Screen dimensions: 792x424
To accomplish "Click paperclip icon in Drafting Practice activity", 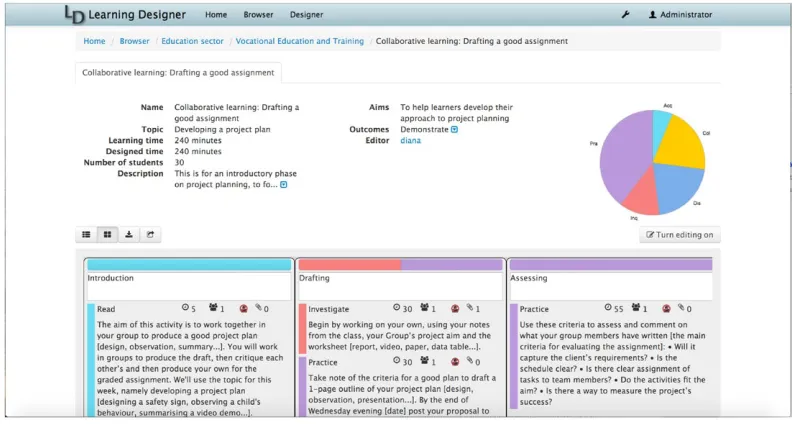I will [470, 361].
